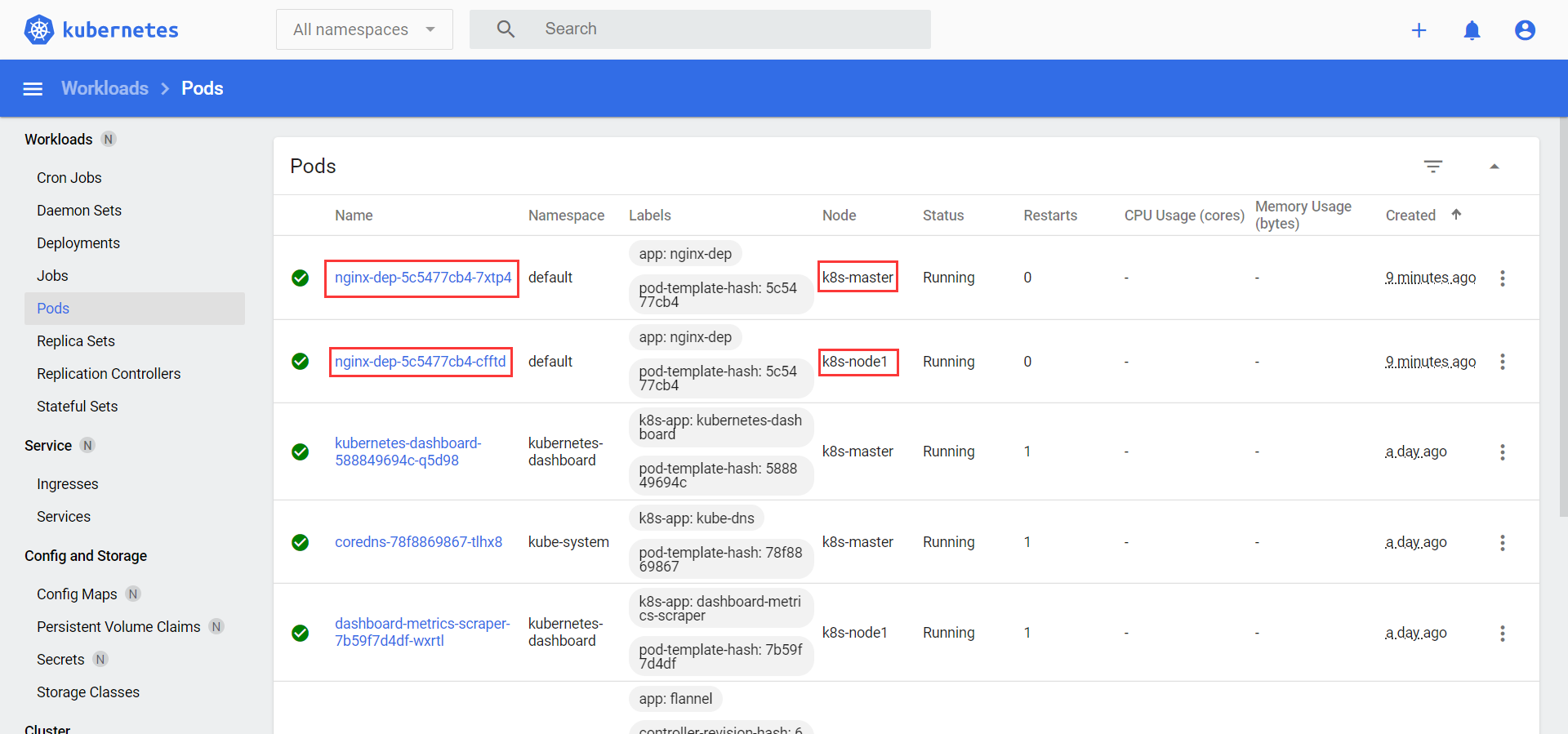The image size is (1568, 734).
Task: Open Replica Sets in sidebar
Action: tap(76, 341)
